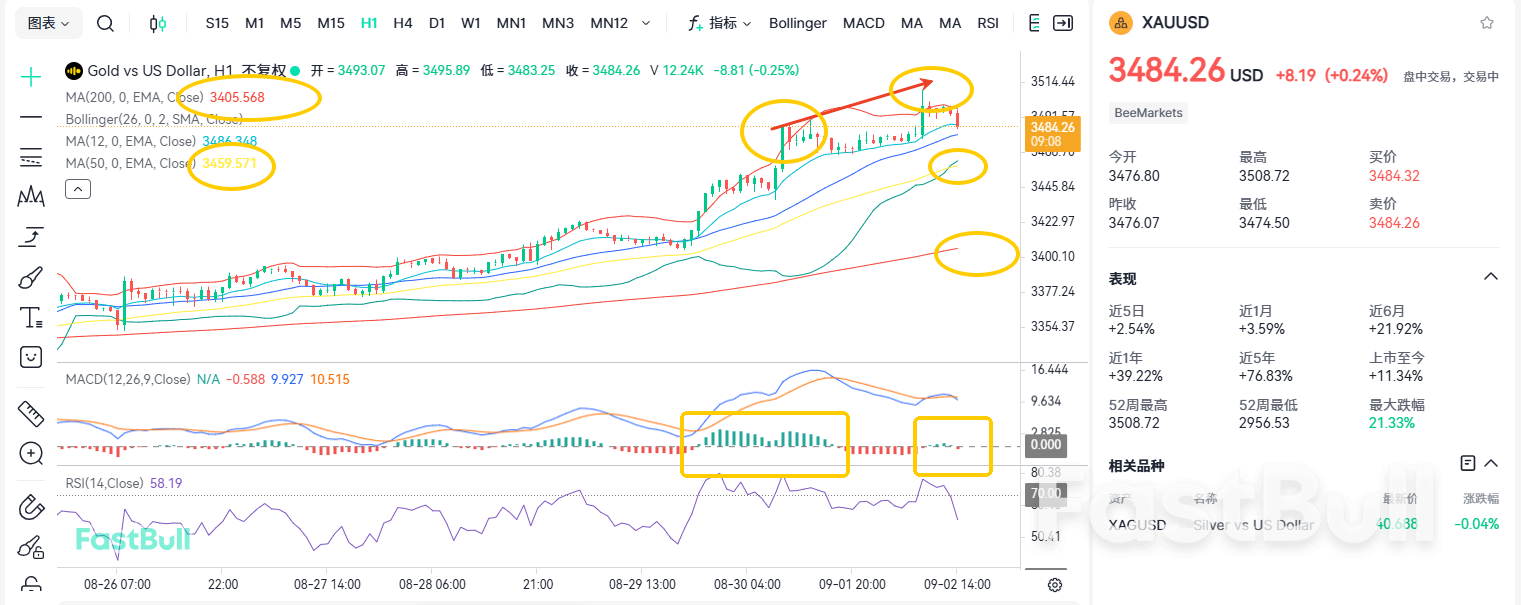Open chart settings via the gear icon
This screenshot has width=1521, height=605.
[x=1054, y=584]
